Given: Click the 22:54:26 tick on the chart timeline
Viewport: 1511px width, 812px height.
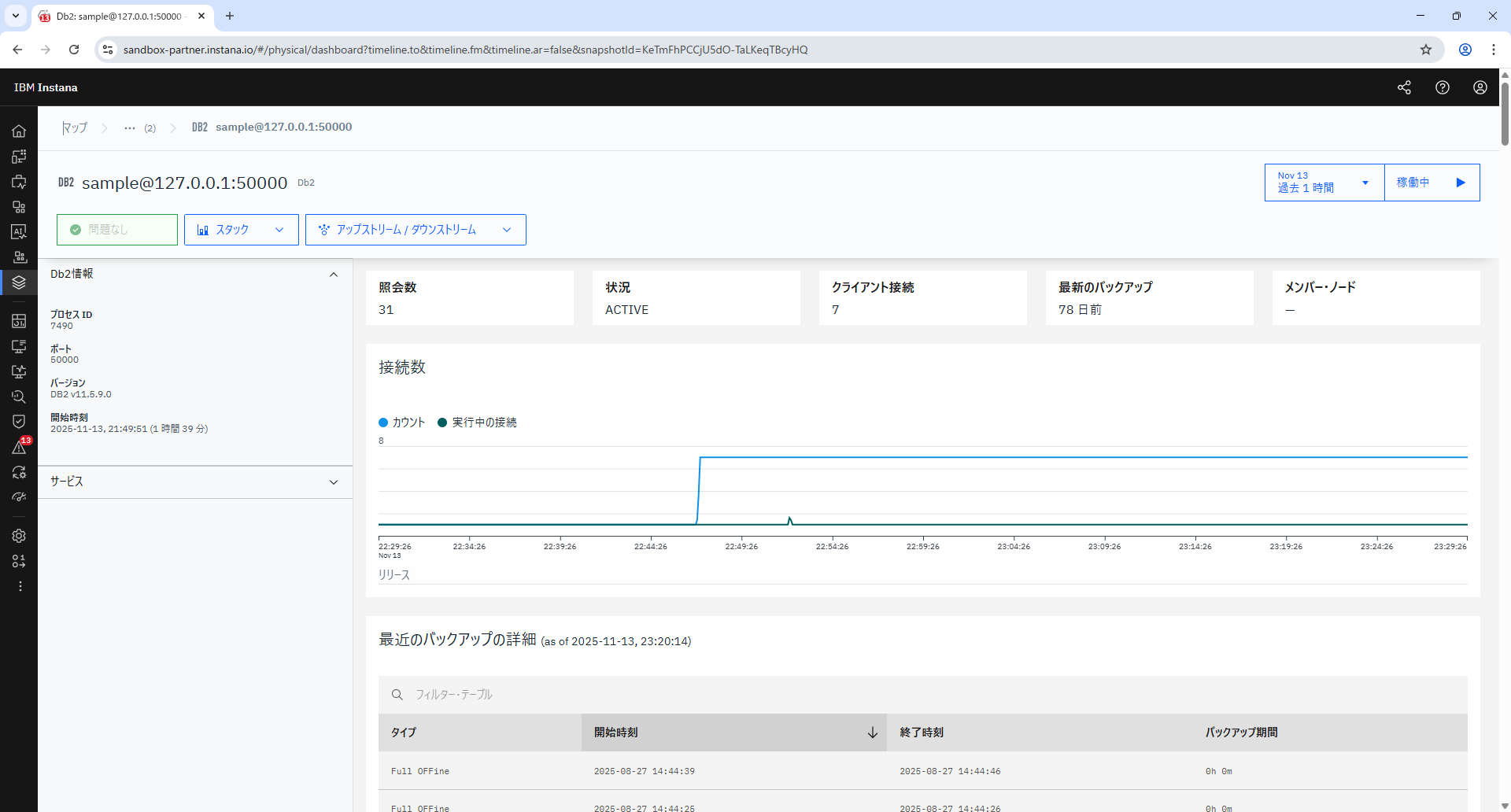Looking at the screenshot, I should tap(832, 546).
